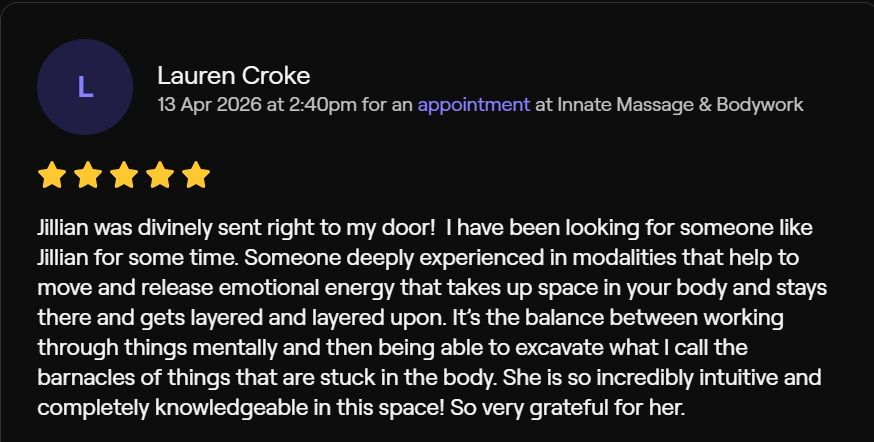Click the letter L inside the avatar
Screen dimensions: 874x442
[85, 87]
